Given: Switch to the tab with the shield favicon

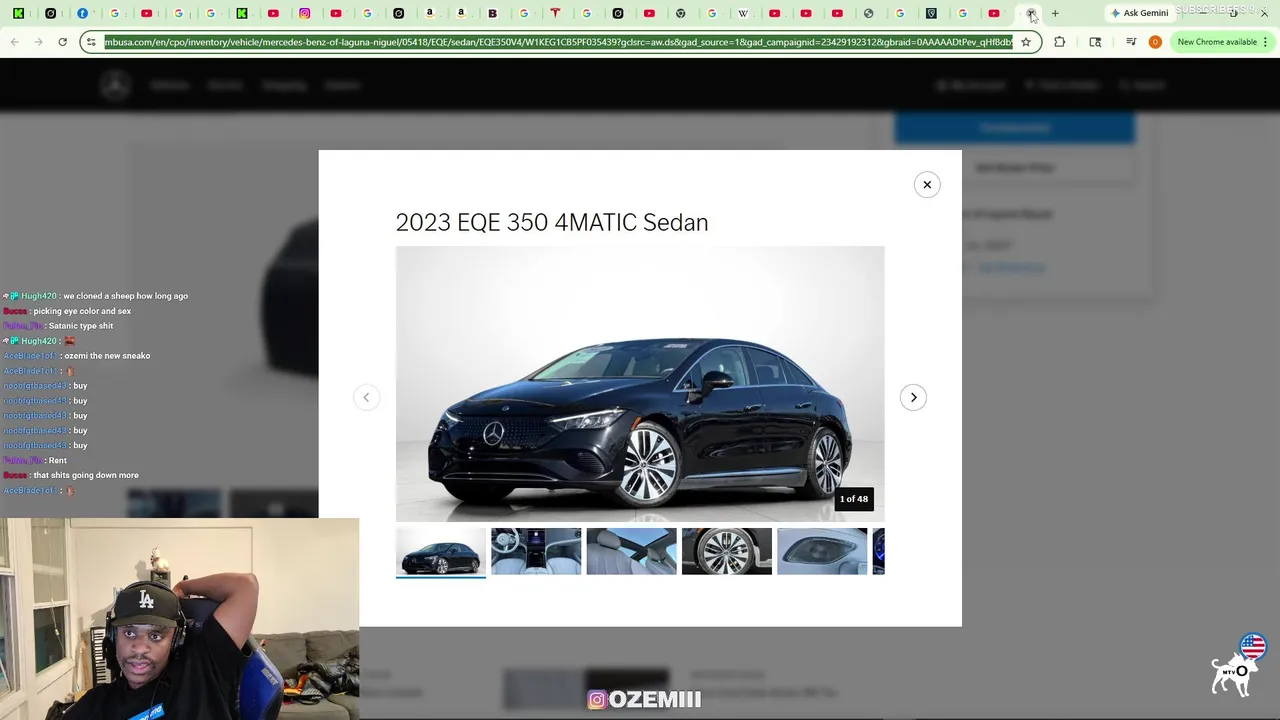Looking at the screenshot, I should [x=931, y=13].
